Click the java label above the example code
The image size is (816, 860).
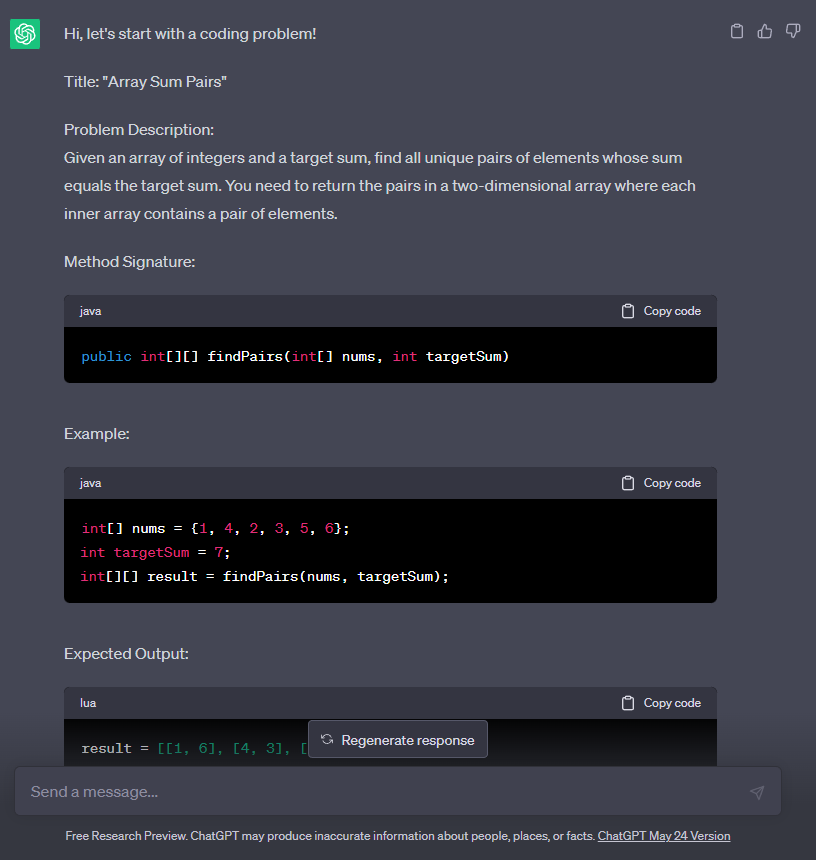click(x=90, y=482)
